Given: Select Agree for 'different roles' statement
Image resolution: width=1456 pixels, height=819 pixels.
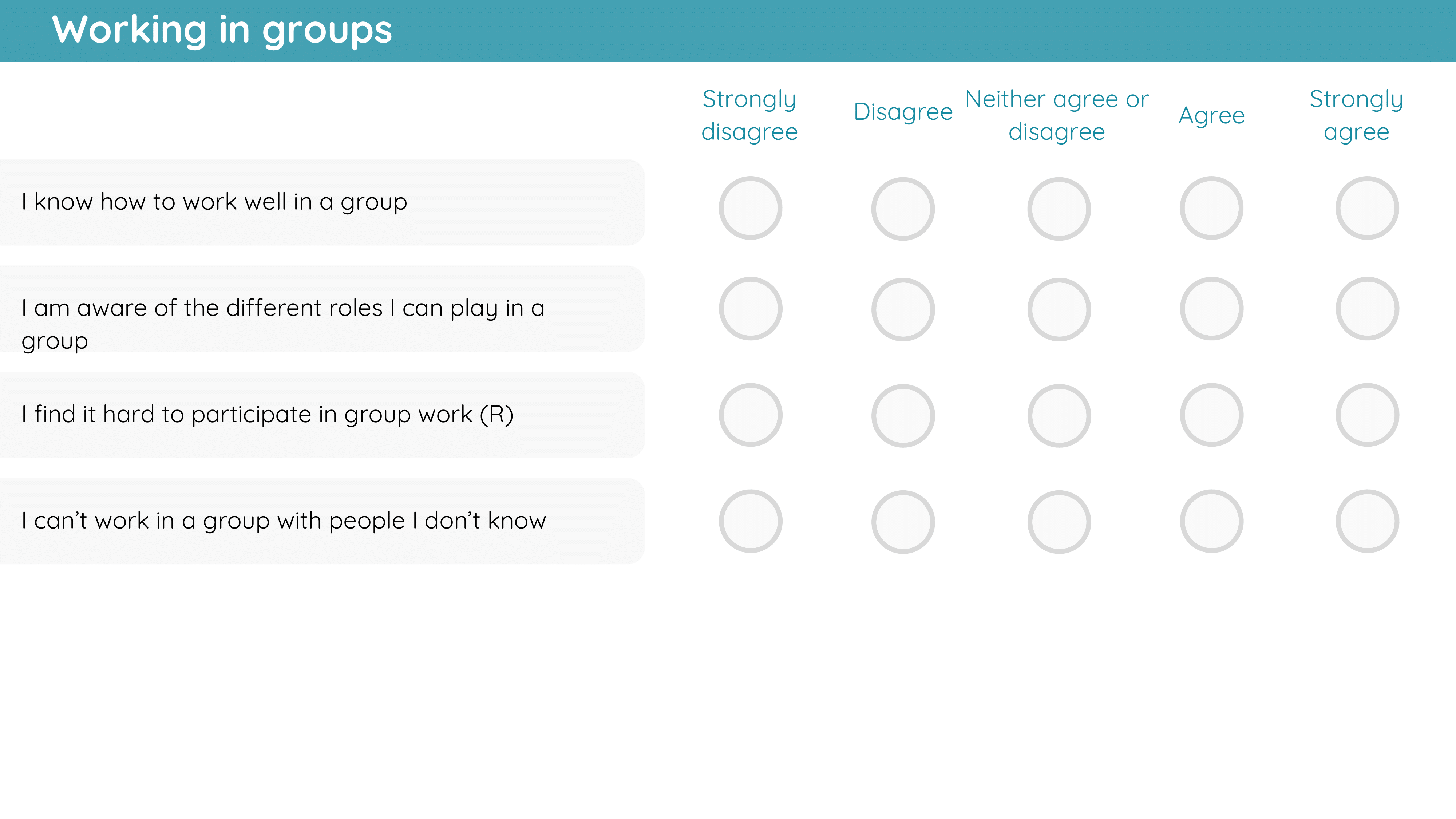Looking at the screenshot, I should pos(1212,309).
